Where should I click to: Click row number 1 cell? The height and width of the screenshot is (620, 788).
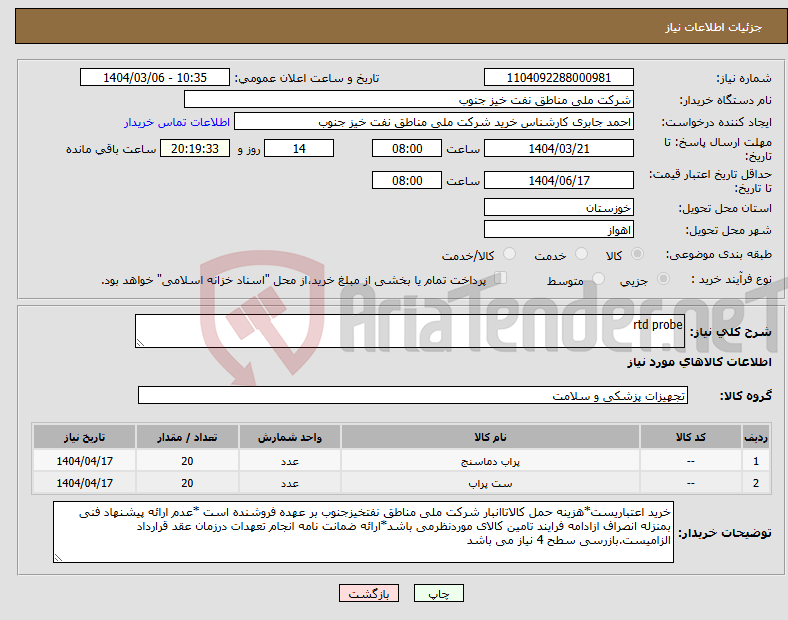coord(755,461)
